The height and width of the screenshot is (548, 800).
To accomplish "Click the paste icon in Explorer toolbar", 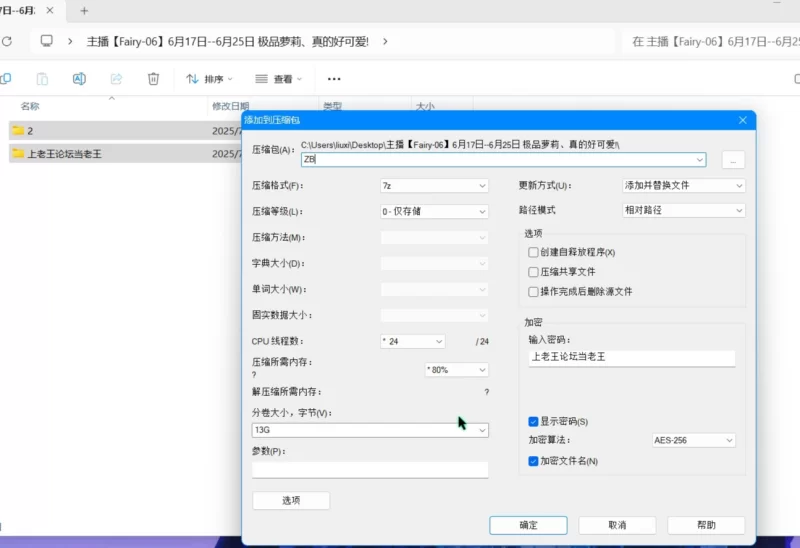I will coord(42,79).
